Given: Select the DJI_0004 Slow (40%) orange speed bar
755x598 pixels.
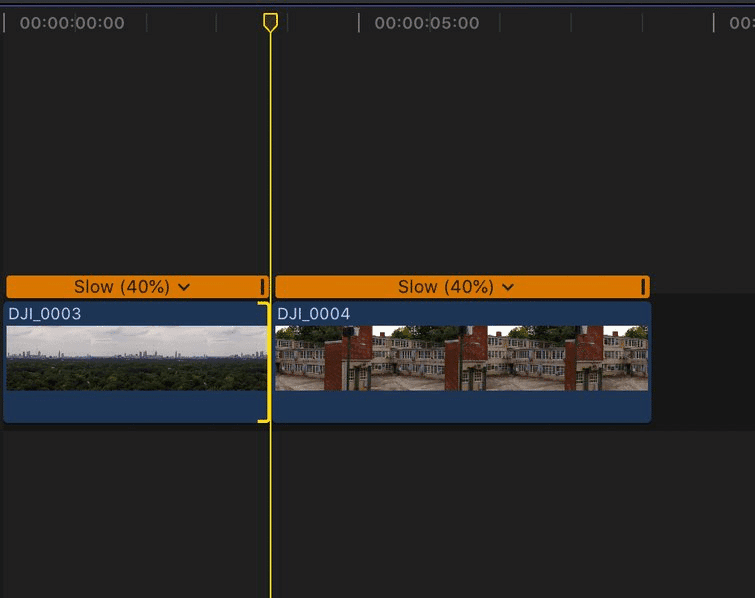Looking at the screenshot, I should point(462,287).
